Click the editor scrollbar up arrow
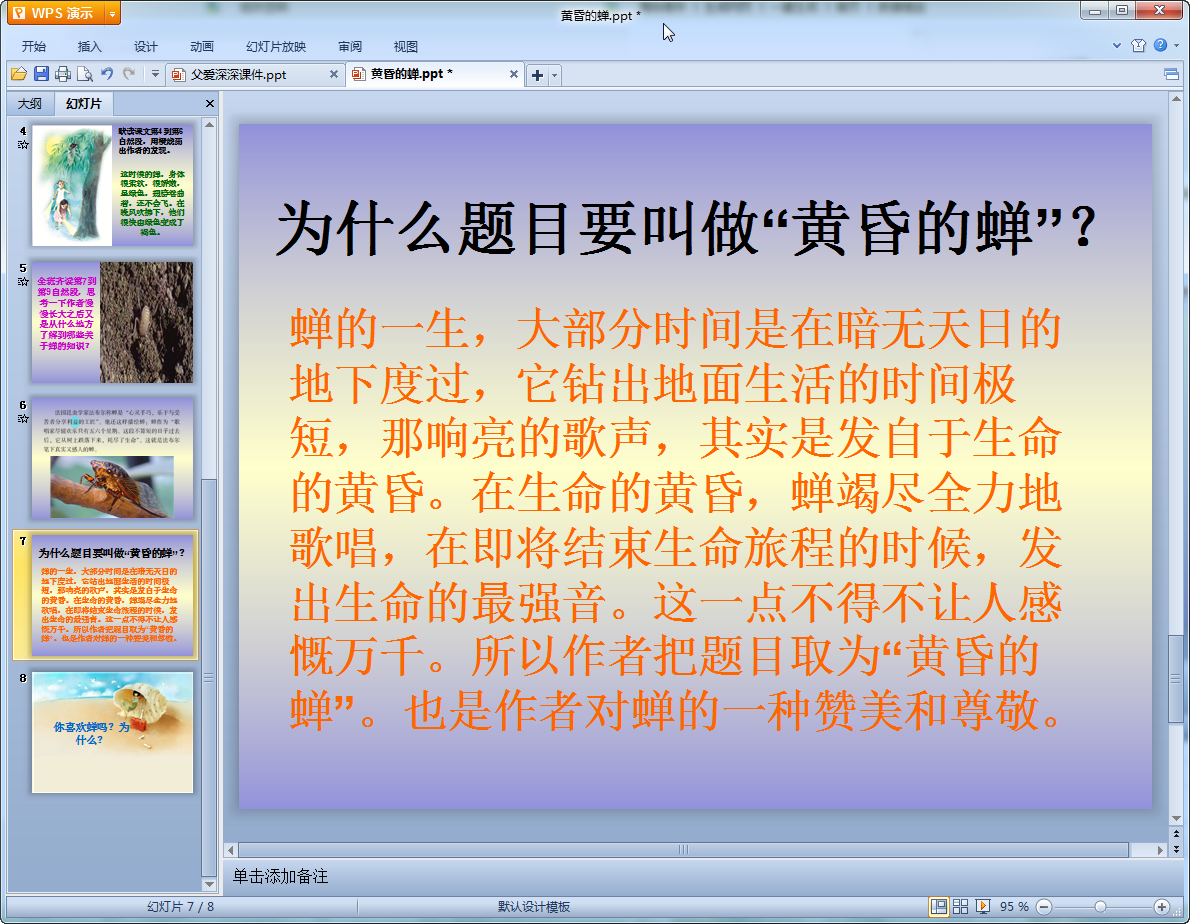The width and height of the screenshot is (1190, 924). (1176, 99)
